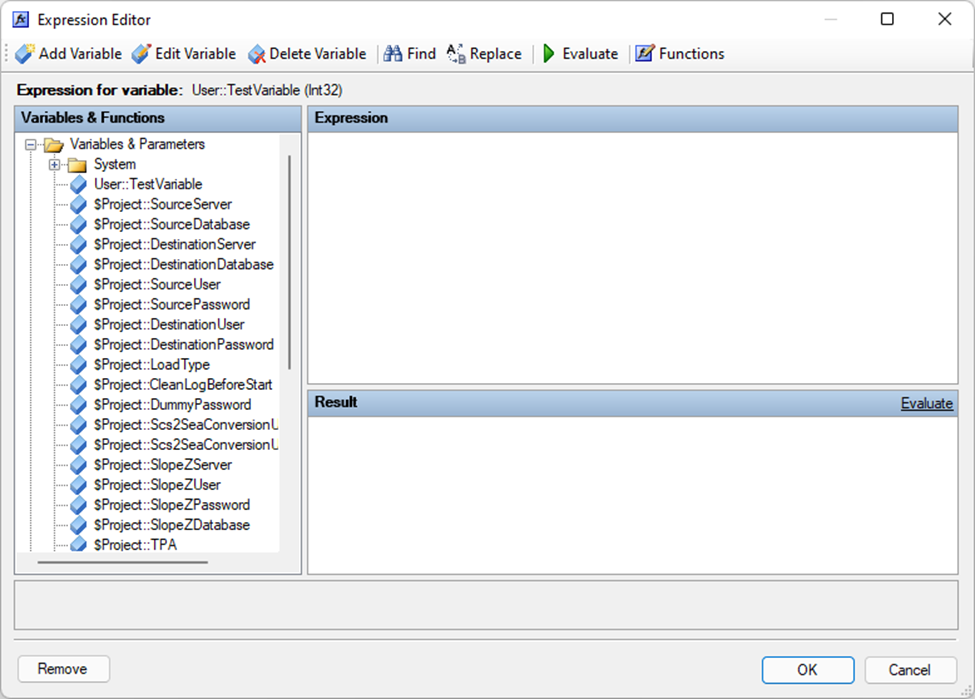975x699 pixels.
Task: Click the Expression Editor title bar icon
Action: [x=21, y=19]
